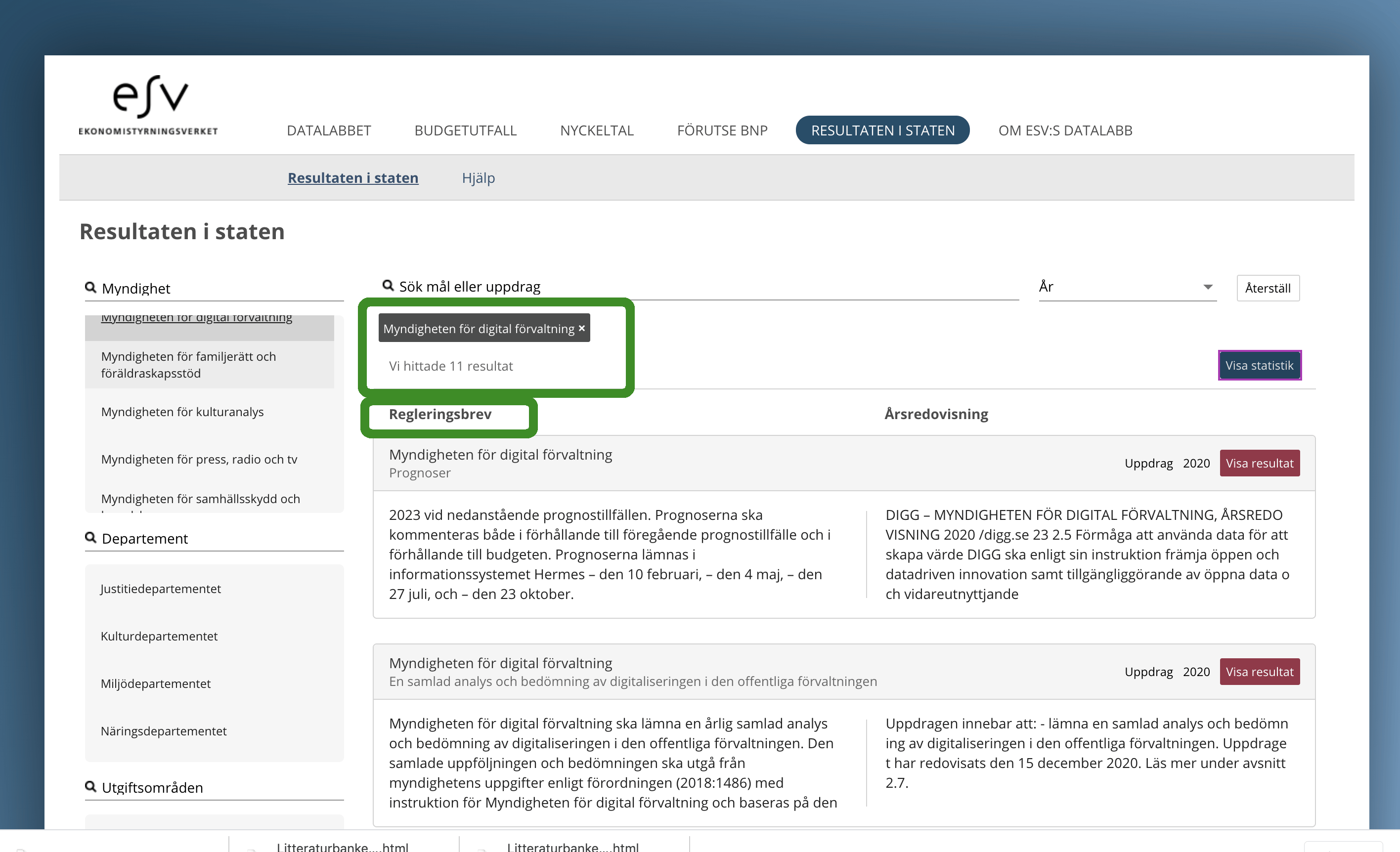Viewport: 1400px width, 852px height.
Task: Click the ESV Ekonomistyrningsverket logo
Action: (x=148, y=105)
